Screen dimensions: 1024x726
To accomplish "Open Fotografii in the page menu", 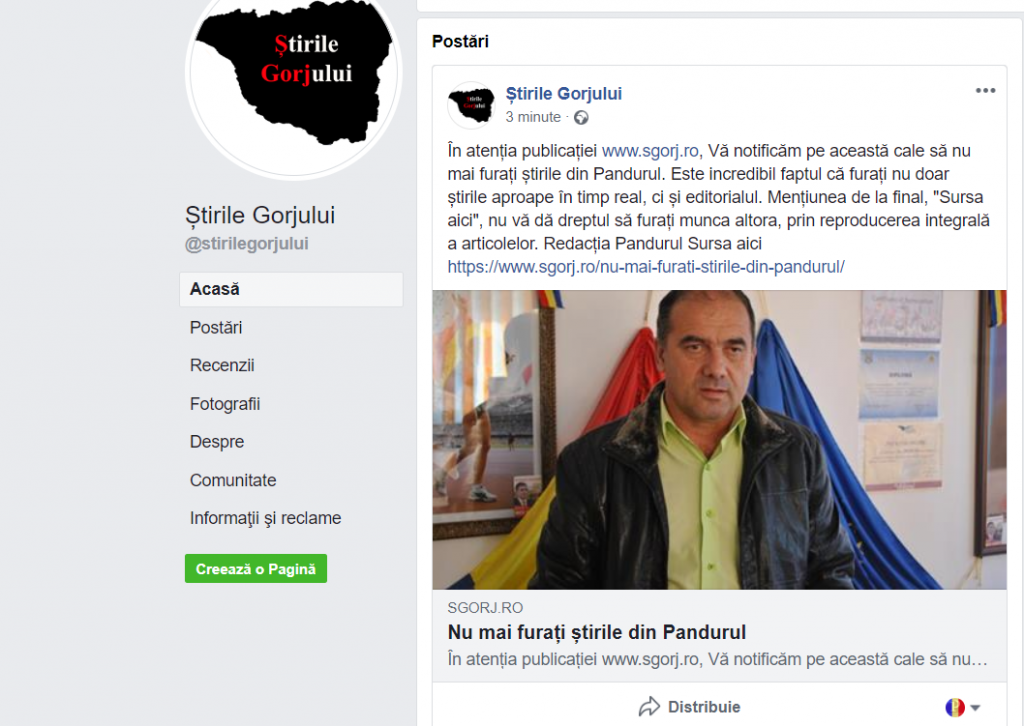I will click(x=225, y=404).
